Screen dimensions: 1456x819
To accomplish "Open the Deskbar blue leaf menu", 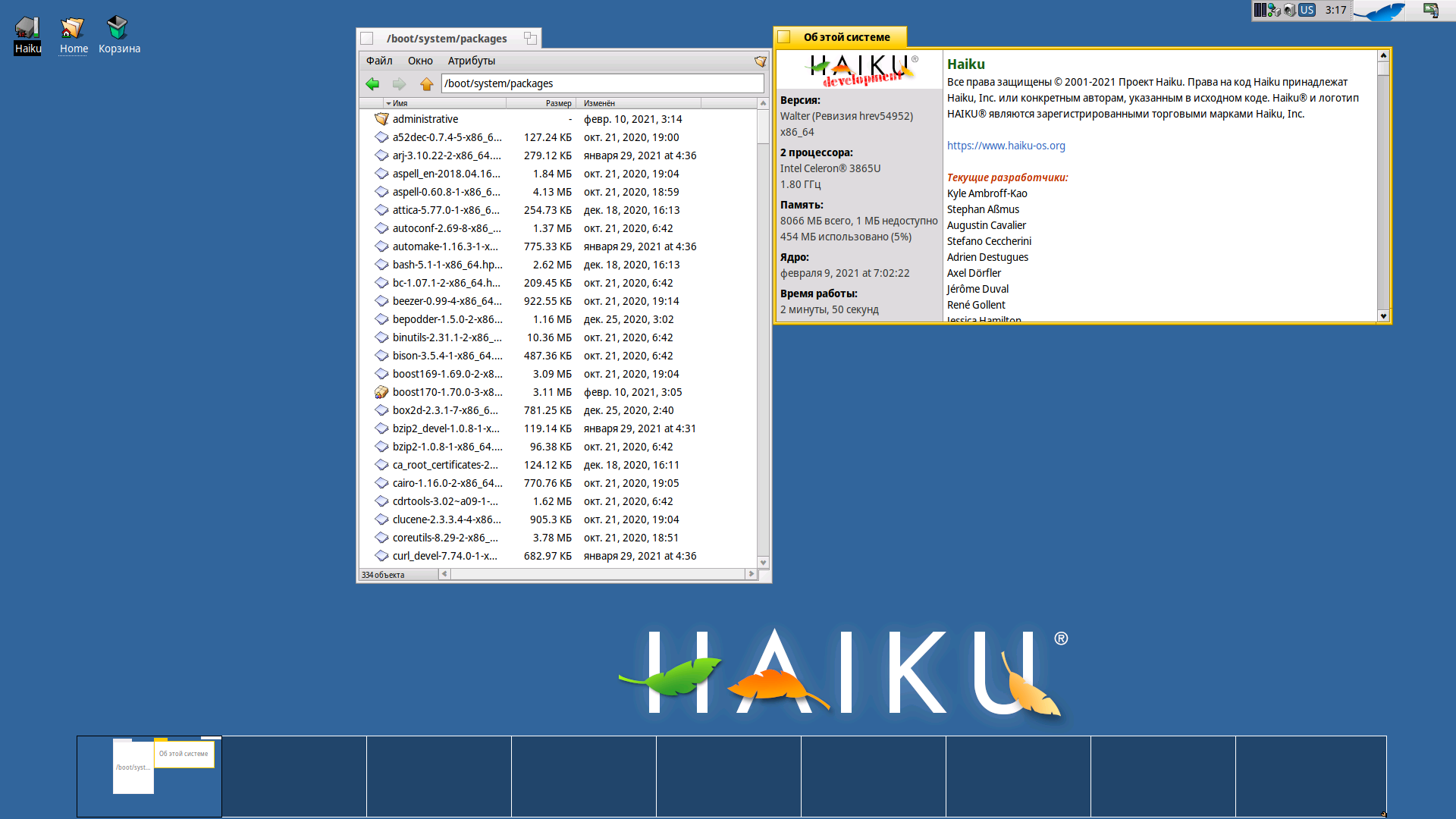I will coord(1379,11).
